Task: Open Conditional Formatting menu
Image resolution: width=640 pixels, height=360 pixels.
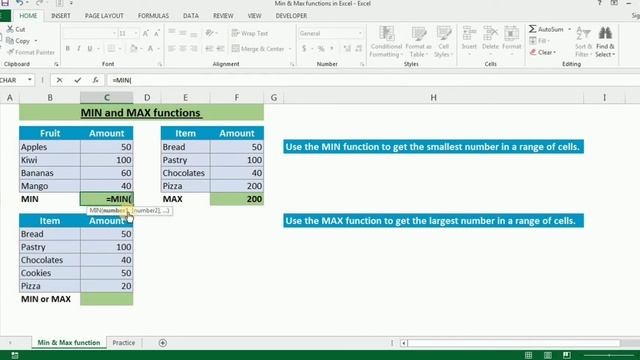Action: [386, 41]
